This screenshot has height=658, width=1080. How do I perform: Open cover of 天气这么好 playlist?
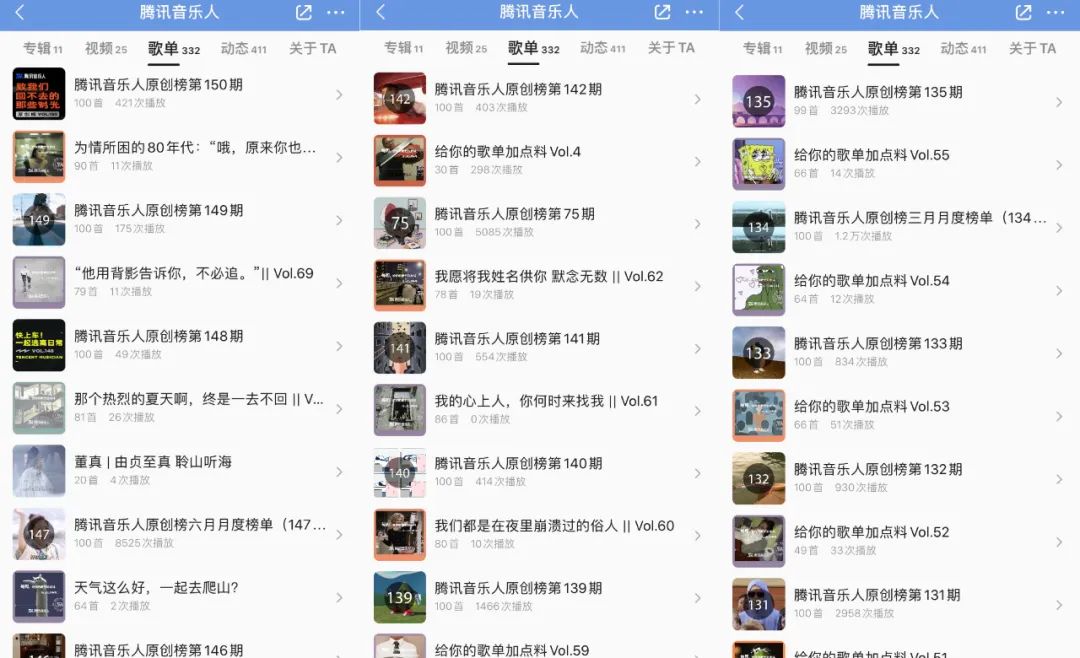click(39, 597)
